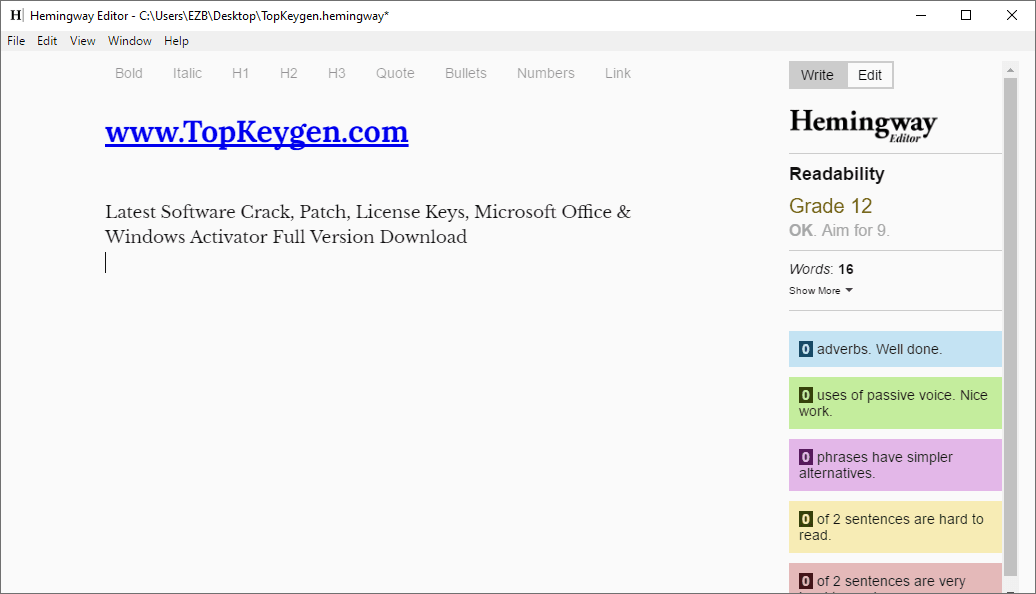Select the green passive voice panel
1036x594 pixels.
tap(895, 403)
